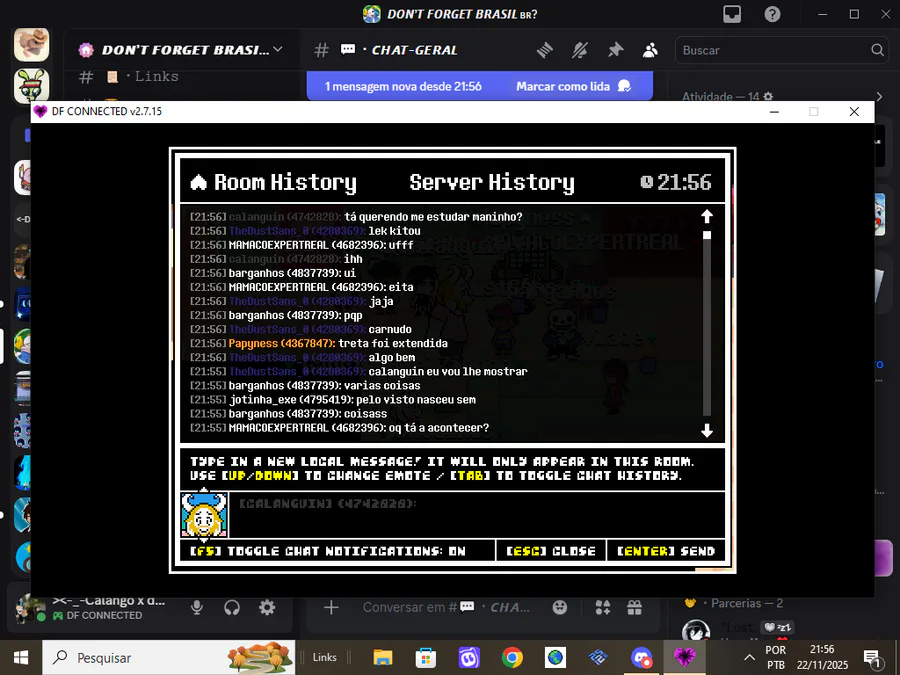This screenshot has height=675, width=900.
Task: Click the Conversar em chat-geral message field
Action: coord(447,607)
